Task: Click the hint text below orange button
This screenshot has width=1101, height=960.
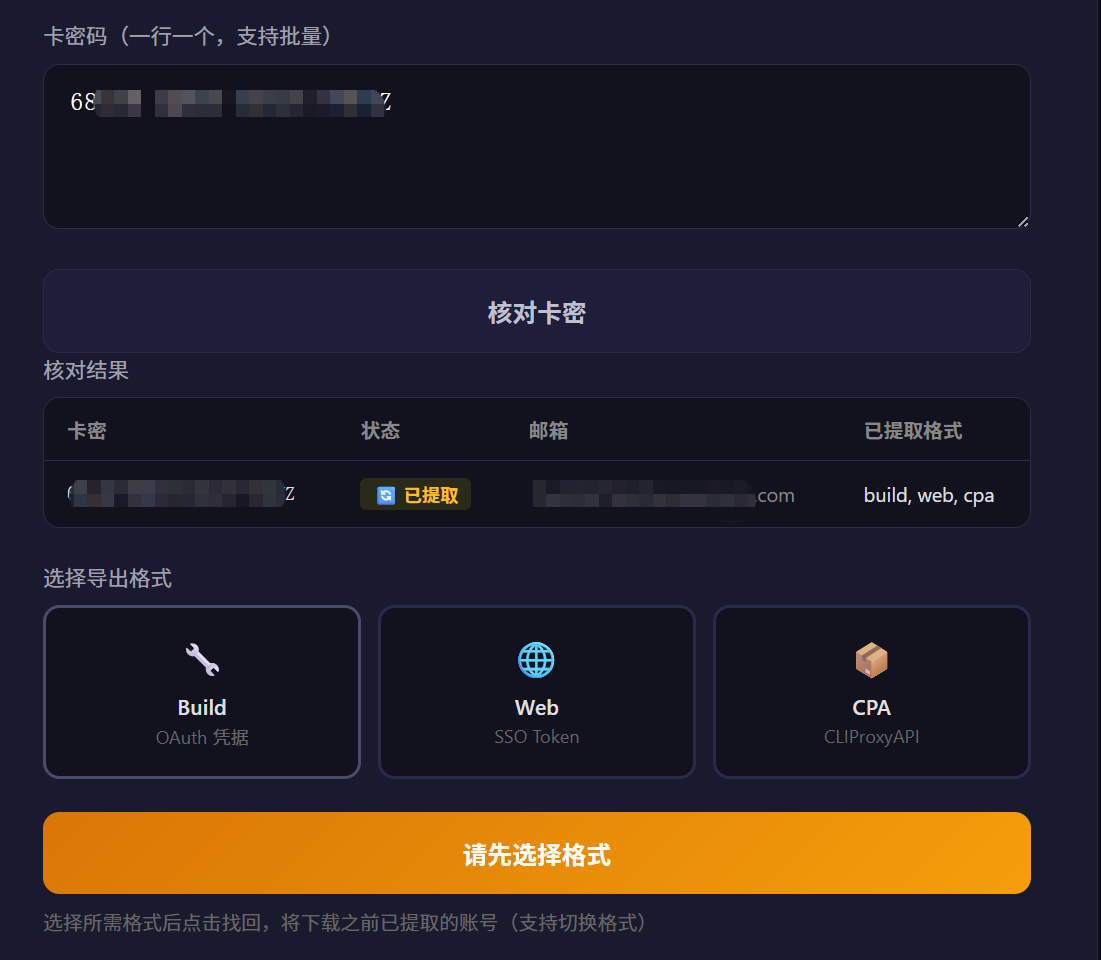Action: tap(344, 922)
